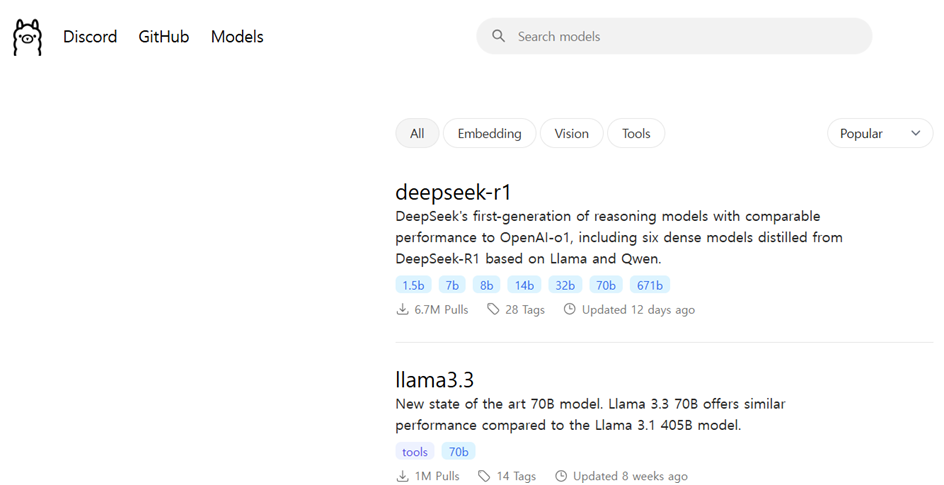Open the llama3.3 model page

point(435,380)
